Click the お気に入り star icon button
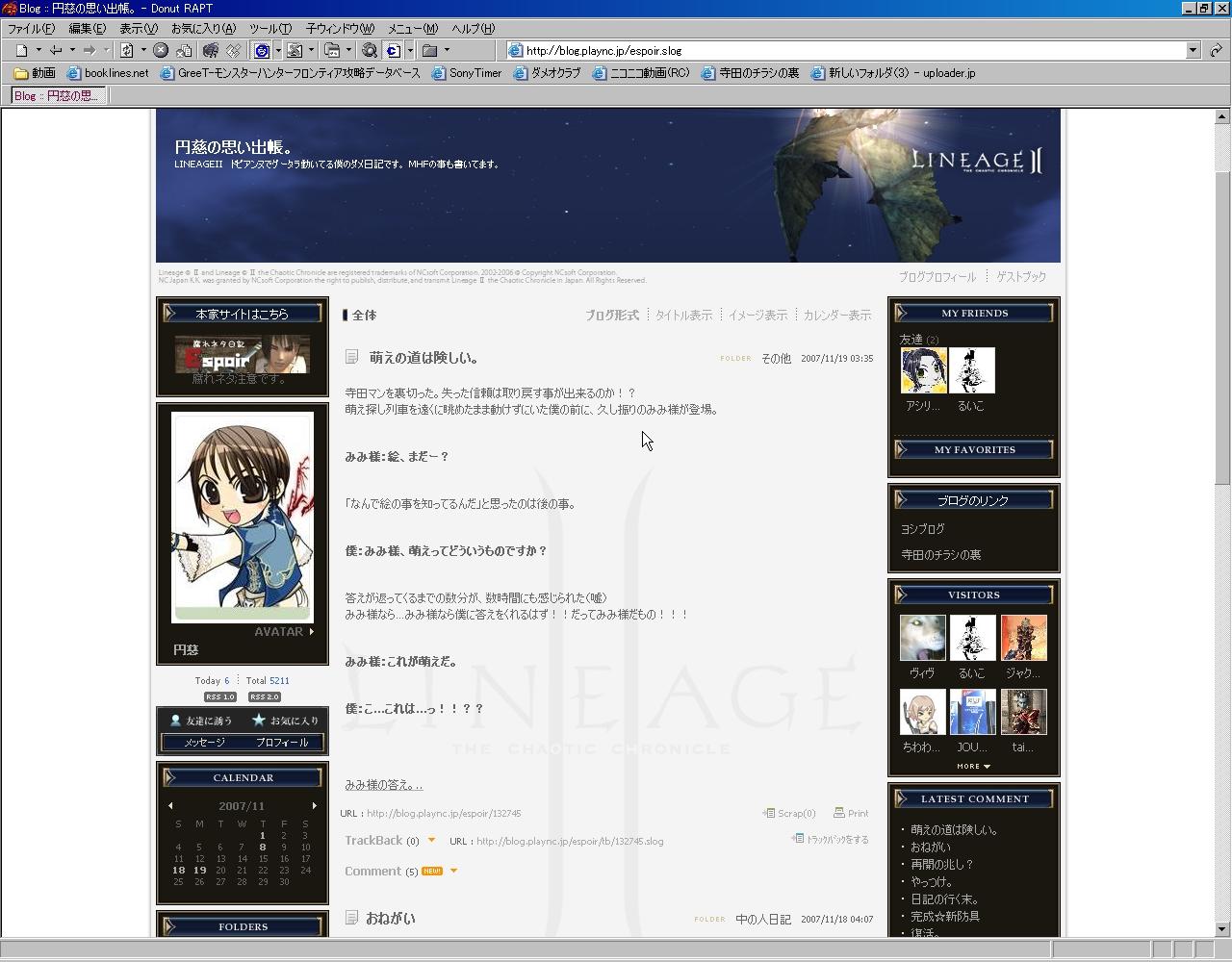Image resolution: width=1232 pixels, height=962 pixels. [x=285, y=720]
